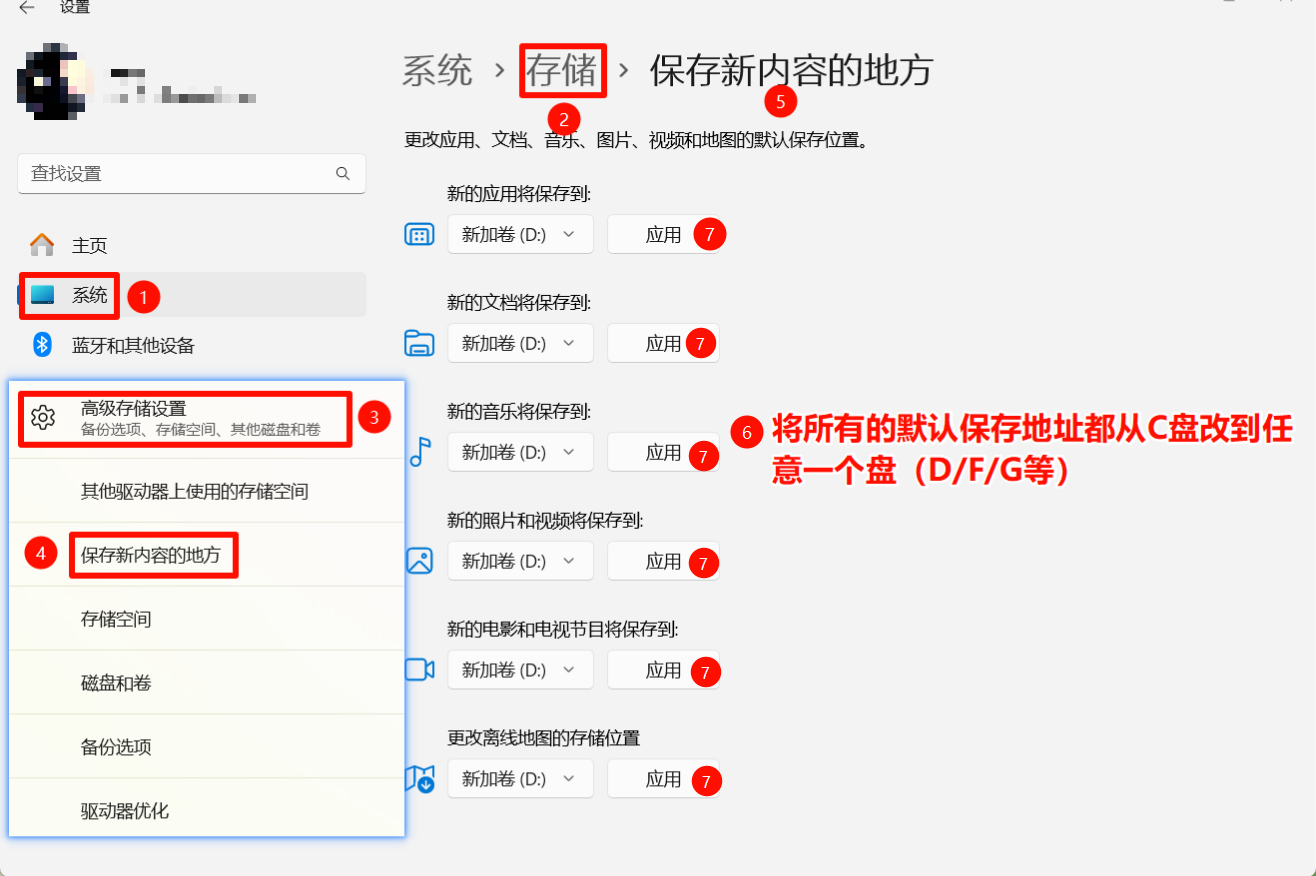
Task: Click the photos and videos icon
Action: tap(419, 561)
